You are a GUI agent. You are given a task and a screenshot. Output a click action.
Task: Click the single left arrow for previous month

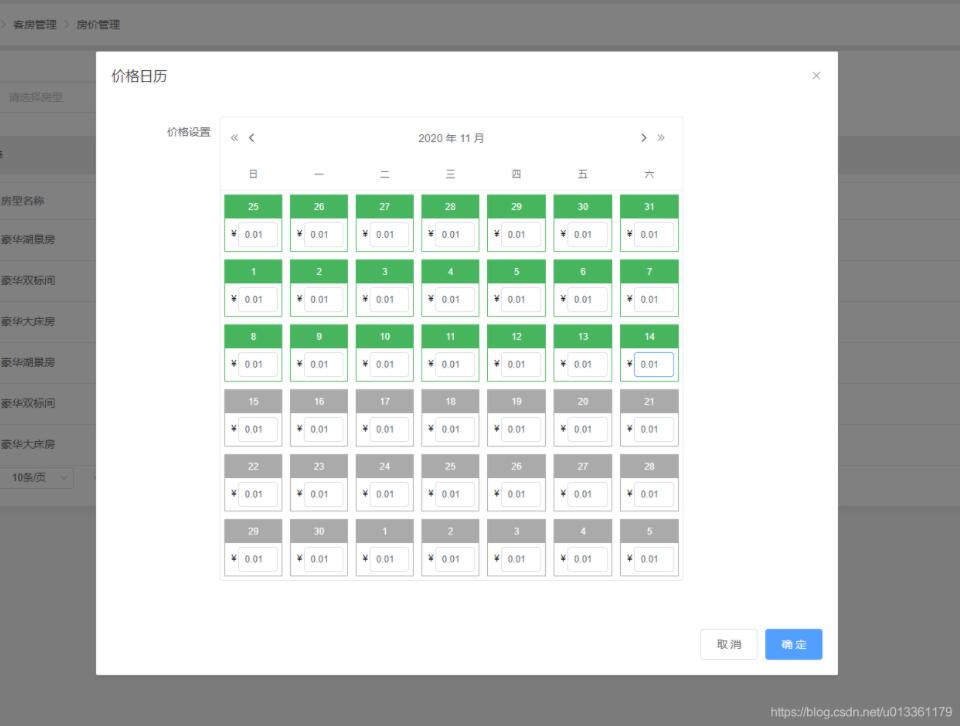pyautogui.click(x=251, y=137)
